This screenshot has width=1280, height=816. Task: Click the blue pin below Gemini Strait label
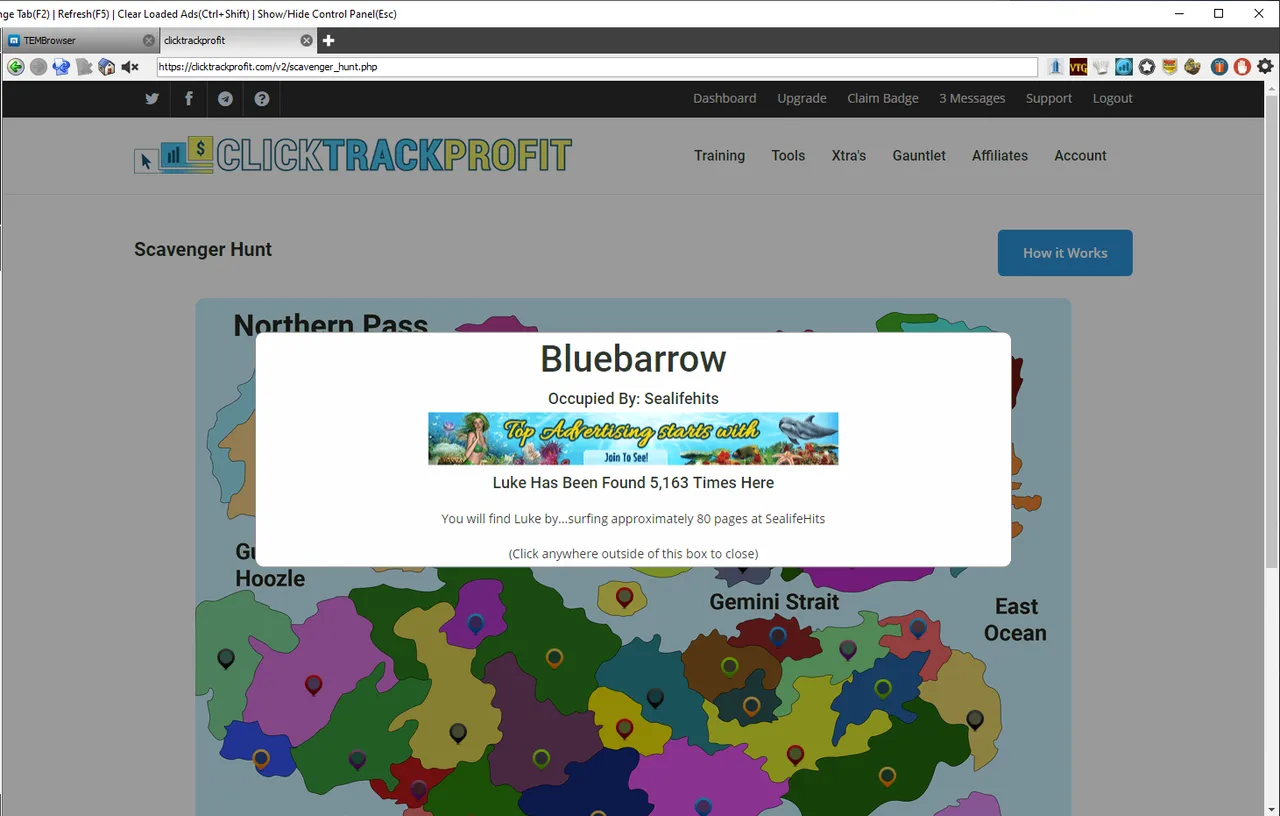[x=777, y=636]
